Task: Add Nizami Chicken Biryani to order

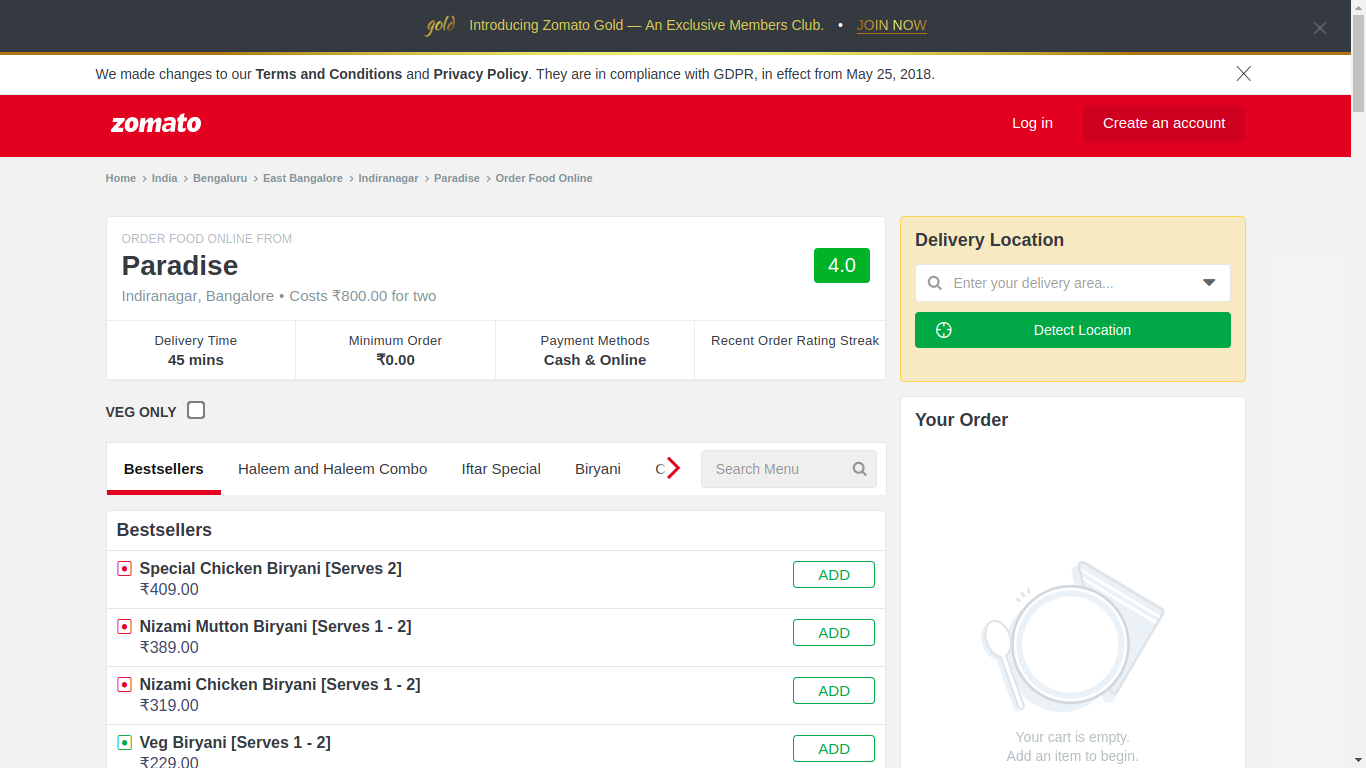Action: [x=834, y=691]
